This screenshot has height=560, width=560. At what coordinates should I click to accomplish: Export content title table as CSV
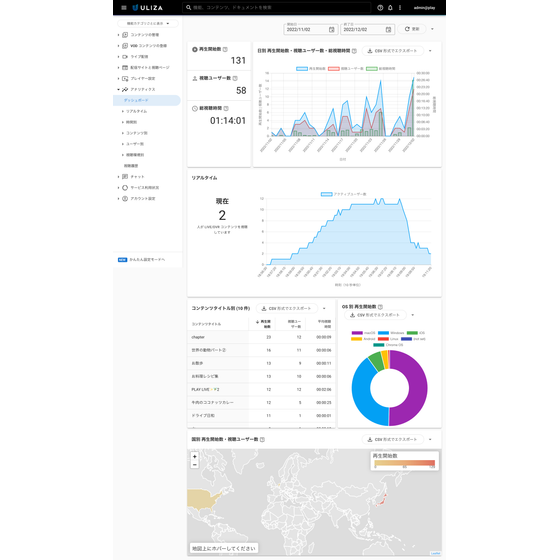287,309
